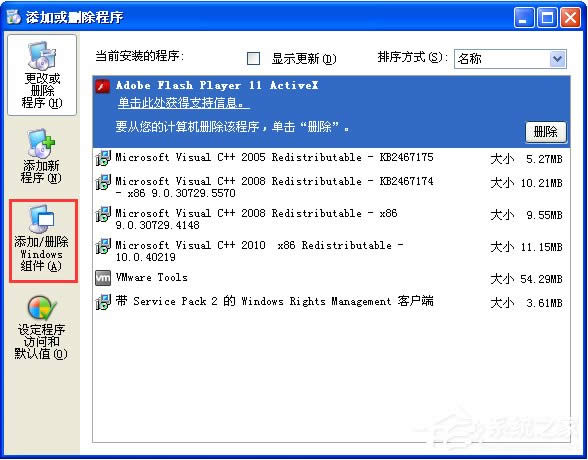Select Microsoft Visual C++ 2005 Redistributable entry
The width and height of the screenshot is (588, 460).
click(332, 158)
